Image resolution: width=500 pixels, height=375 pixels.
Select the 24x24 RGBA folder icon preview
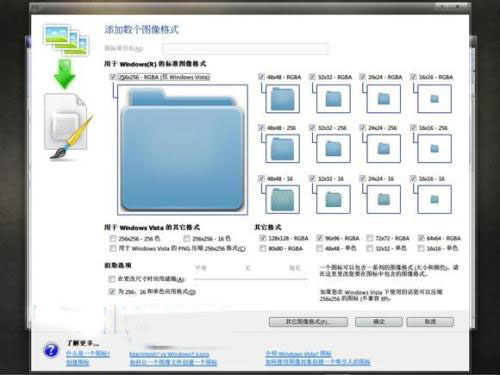(384, 99)
